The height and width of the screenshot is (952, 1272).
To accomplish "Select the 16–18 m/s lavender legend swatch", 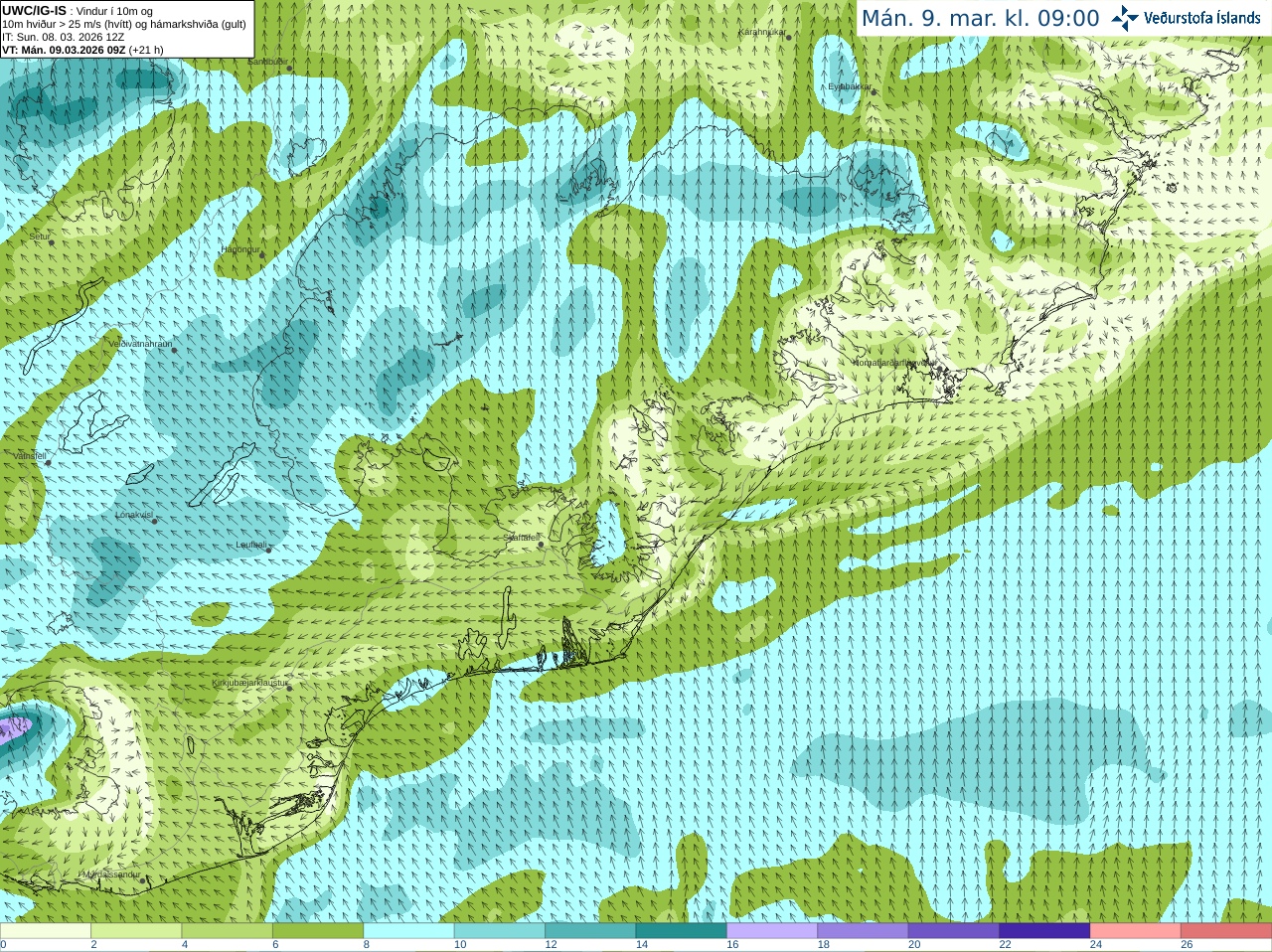I will coord(772,931).
